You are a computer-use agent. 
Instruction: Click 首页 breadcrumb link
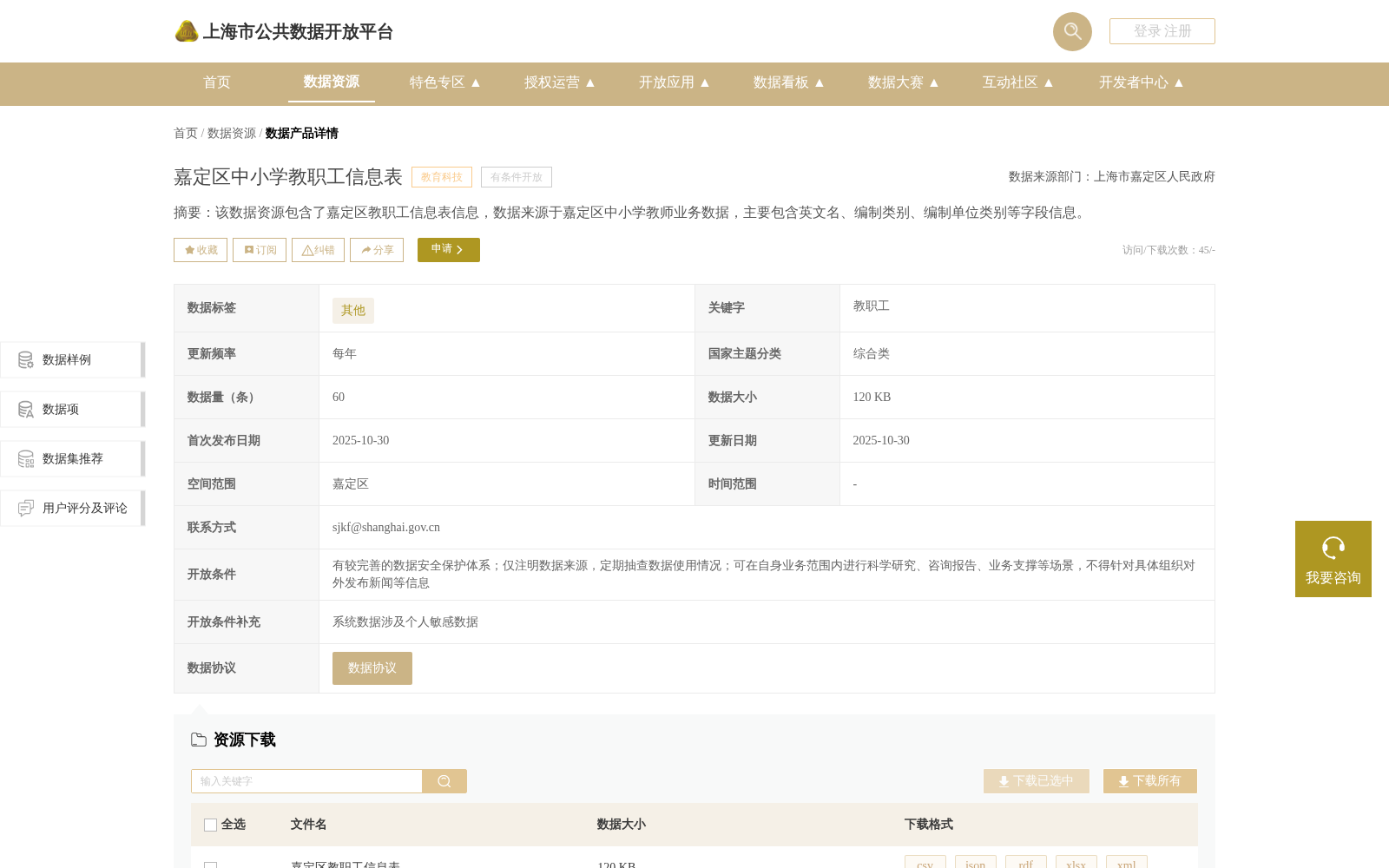186,133
